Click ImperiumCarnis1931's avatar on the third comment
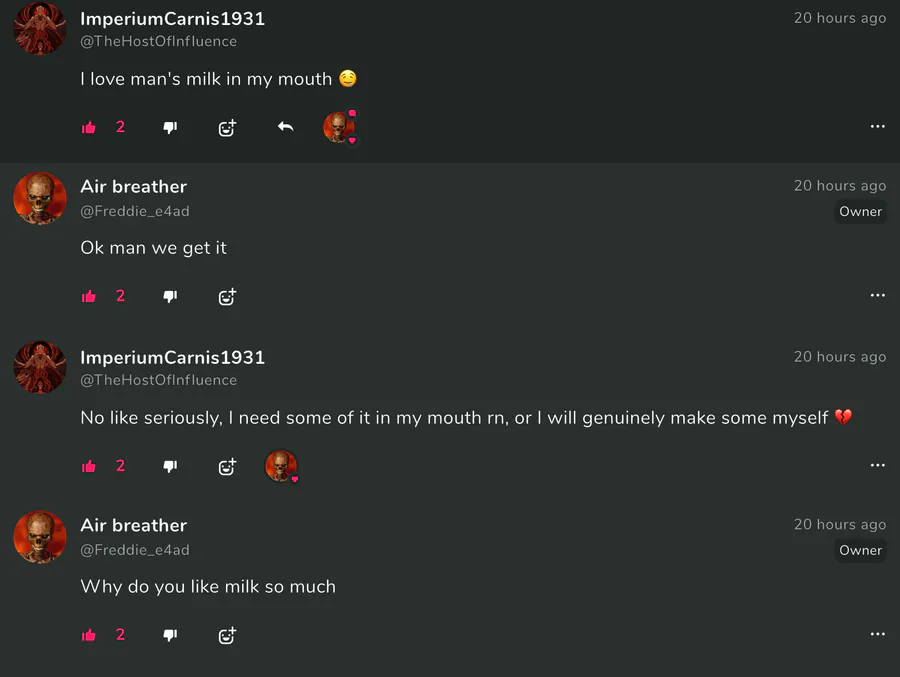 point(40,367)
